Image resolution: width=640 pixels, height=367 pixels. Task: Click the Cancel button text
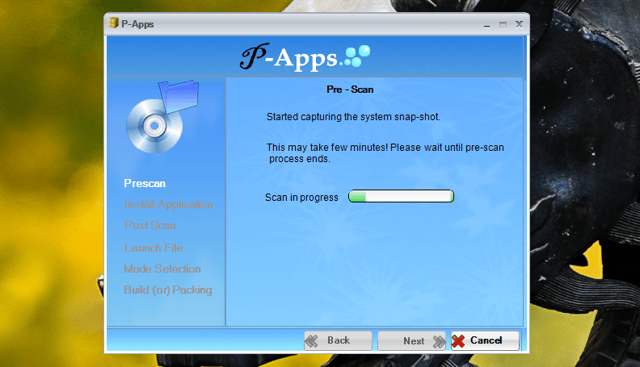(486, 340)
